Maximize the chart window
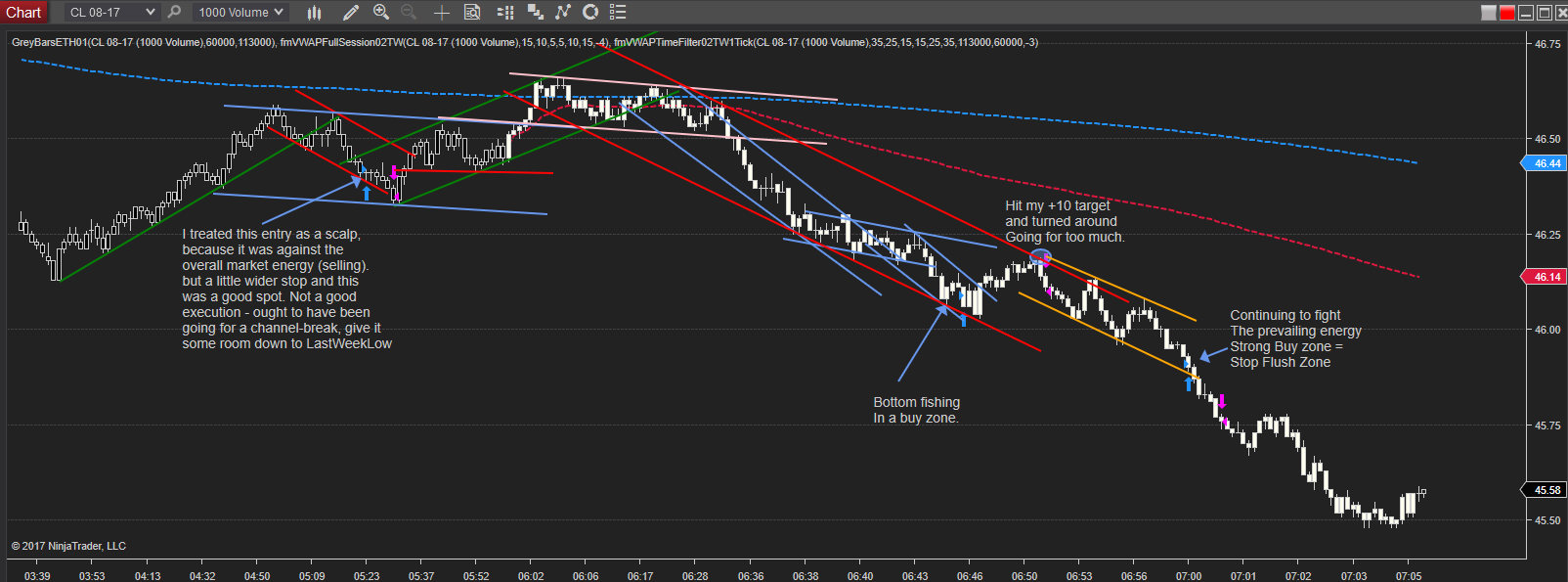The image size is (1568, 582). (x=1545, y=13)
